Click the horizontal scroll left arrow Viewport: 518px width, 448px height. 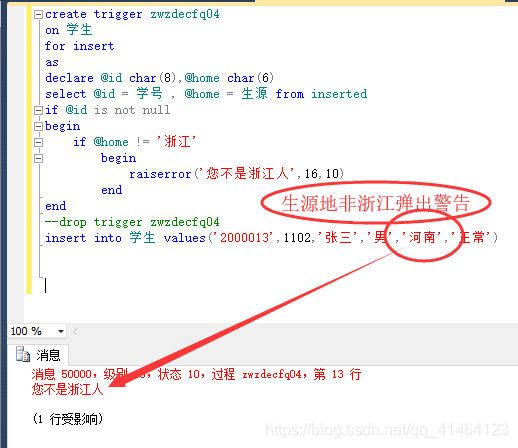tap(76, 331)
